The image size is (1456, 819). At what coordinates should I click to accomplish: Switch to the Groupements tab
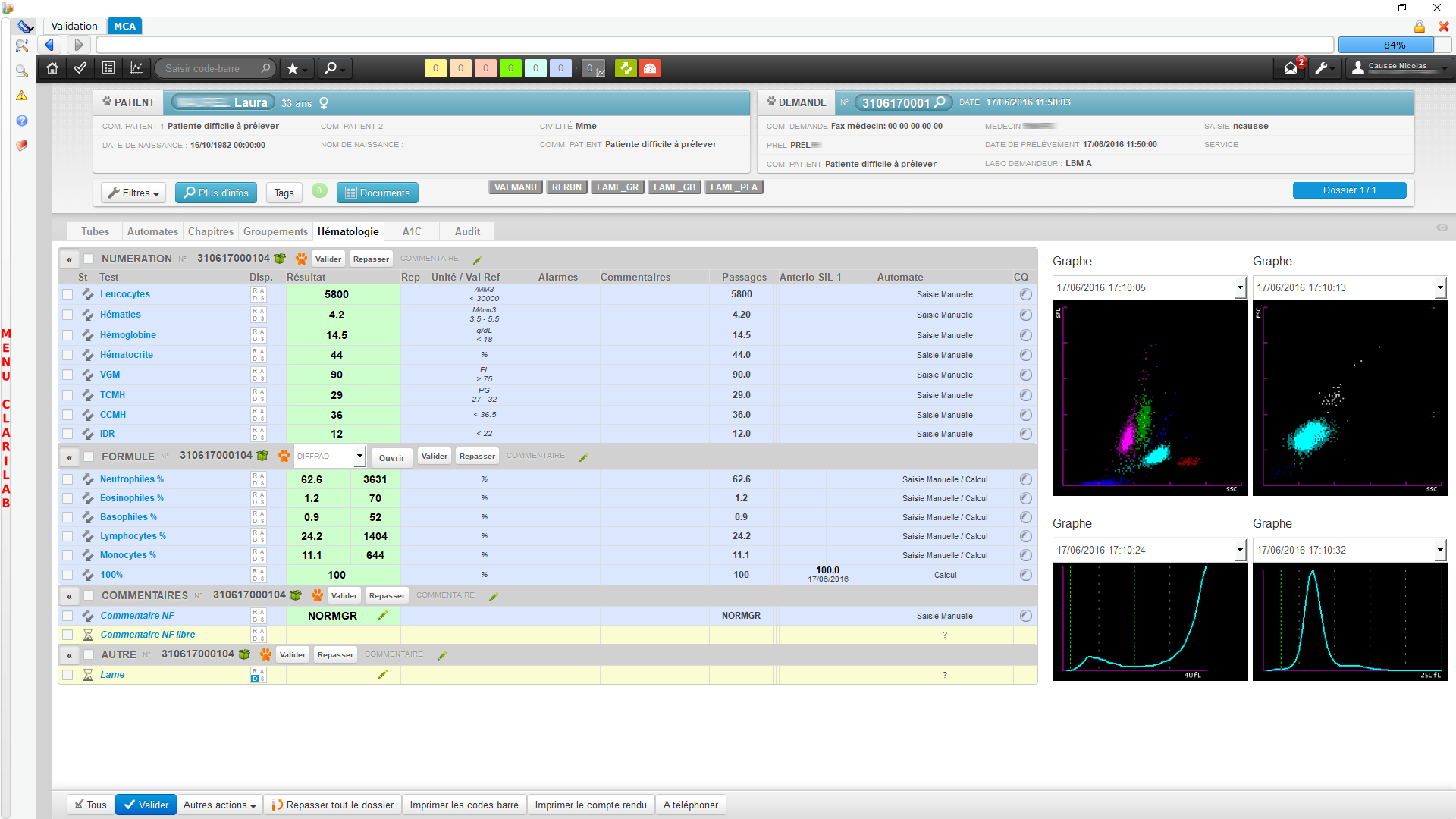pyautogui.click(x=275, y=231)
